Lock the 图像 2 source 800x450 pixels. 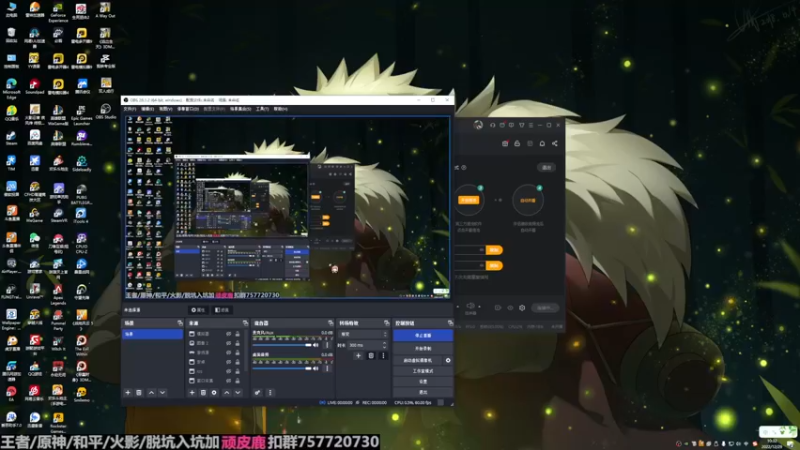pos(237,343)
